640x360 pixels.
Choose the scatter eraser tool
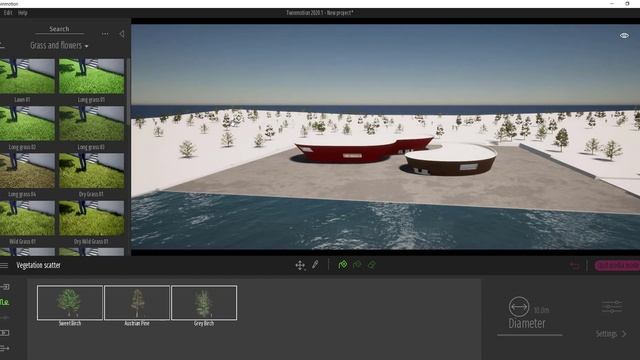pos(371,265)
